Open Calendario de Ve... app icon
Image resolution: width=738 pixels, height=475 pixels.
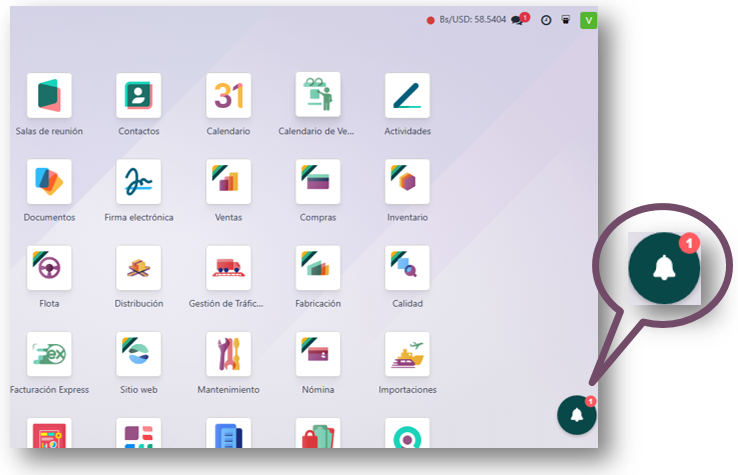[318, 95]
